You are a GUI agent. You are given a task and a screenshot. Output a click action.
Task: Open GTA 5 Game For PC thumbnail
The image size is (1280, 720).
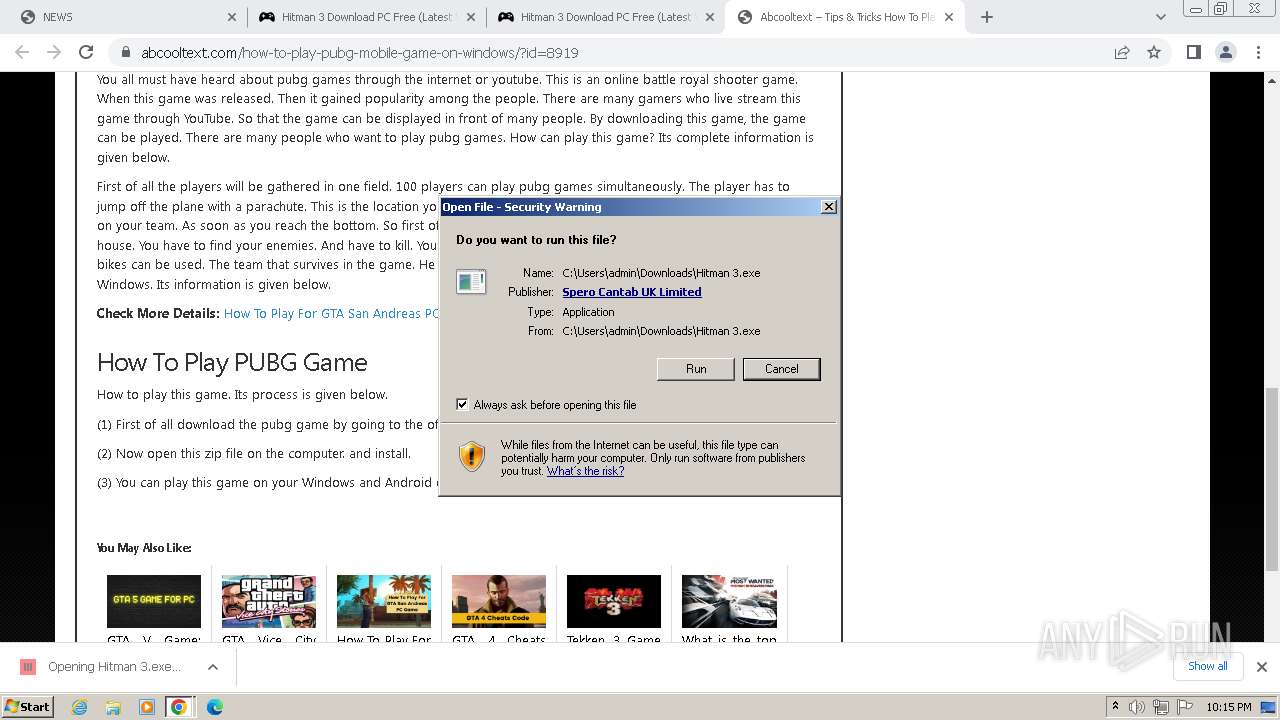tap(154, 601)
